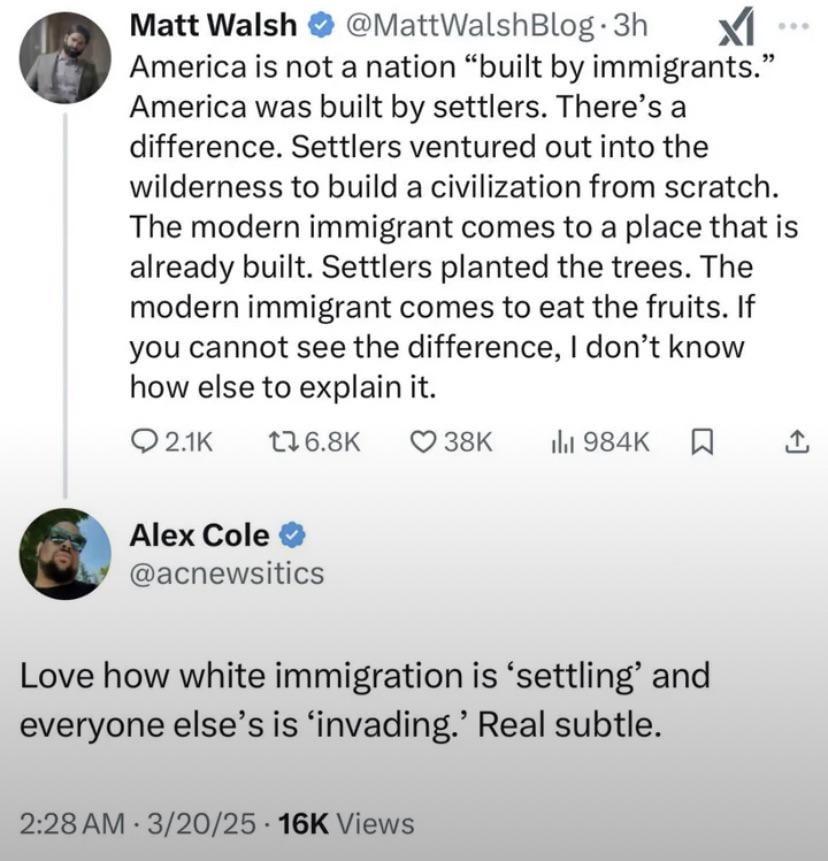828x861 pixels.
Task: Click the 16K Views count
Action: (x=346, y=824)
